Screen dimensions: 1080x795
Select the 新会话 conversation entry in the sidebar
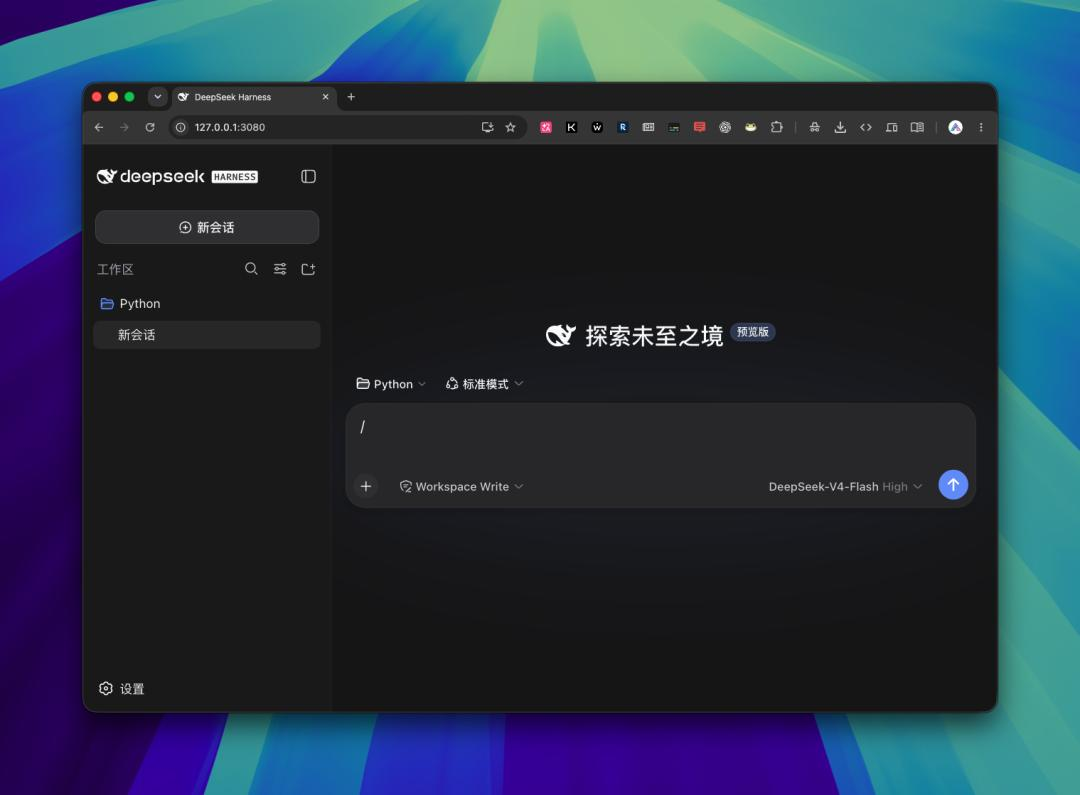[207, 335]
